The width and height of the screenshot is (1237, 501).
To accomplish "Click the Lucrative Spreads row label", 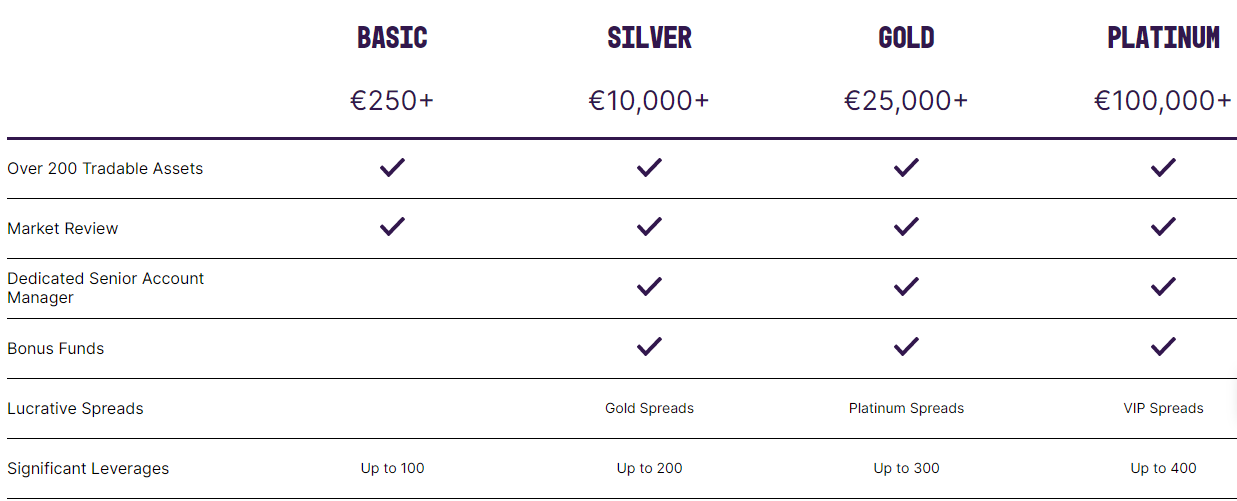I will 75,408.
